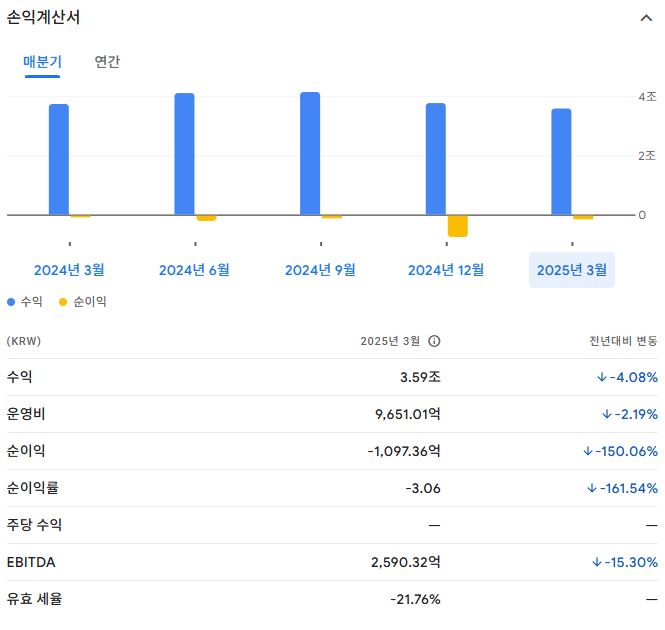
Task: Click the EBITDA row label
Action: click(31, 562)
